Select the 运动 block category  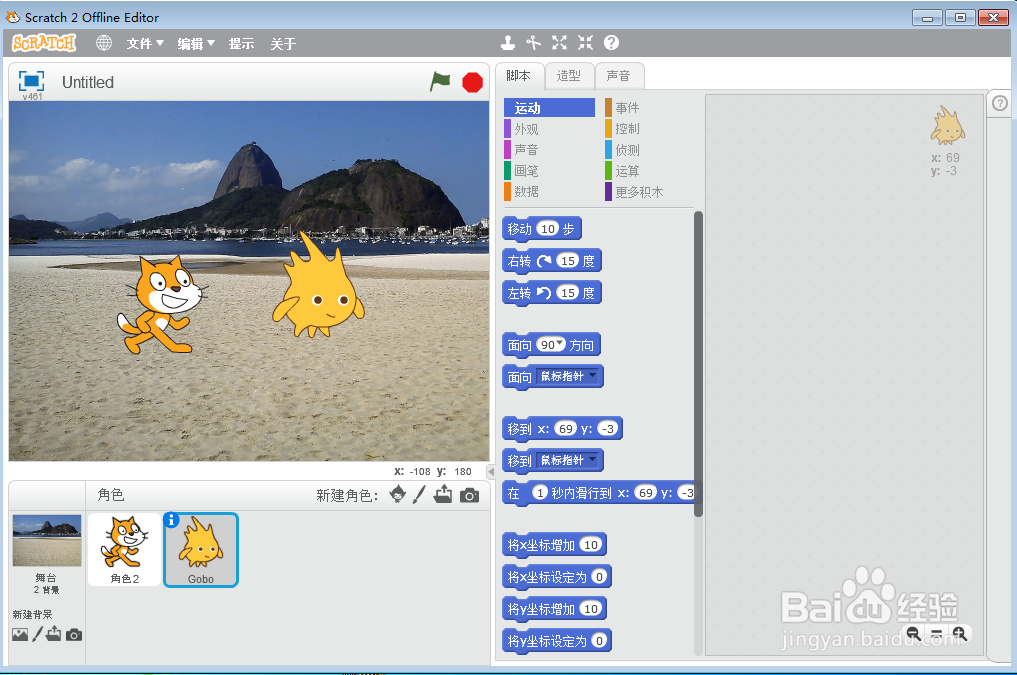549,108
